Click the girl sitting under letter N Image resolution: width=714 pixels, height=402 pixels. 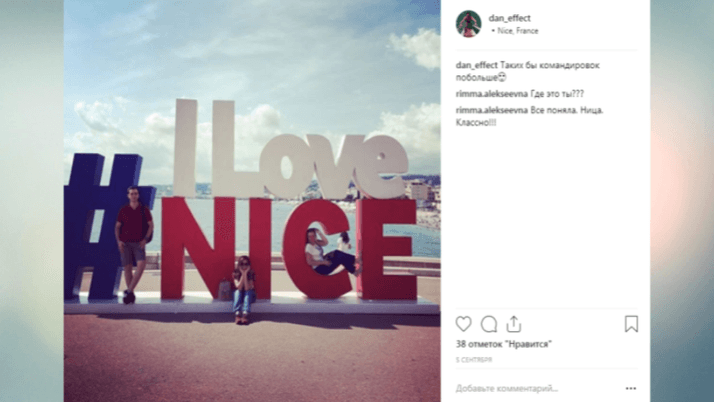tap(244, 290)
